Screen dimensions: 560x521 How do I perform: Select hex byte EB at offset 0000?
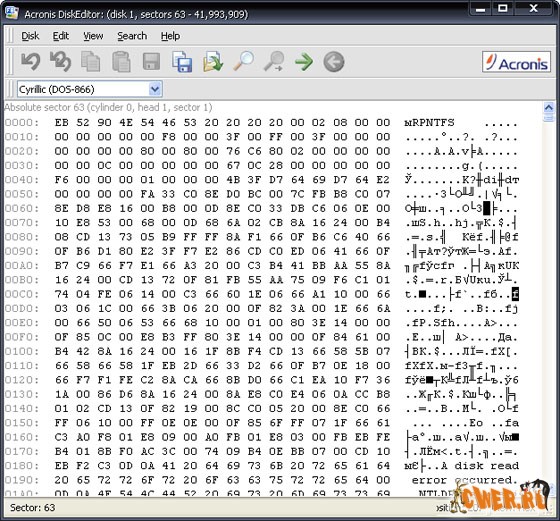(x=61, y=122)
